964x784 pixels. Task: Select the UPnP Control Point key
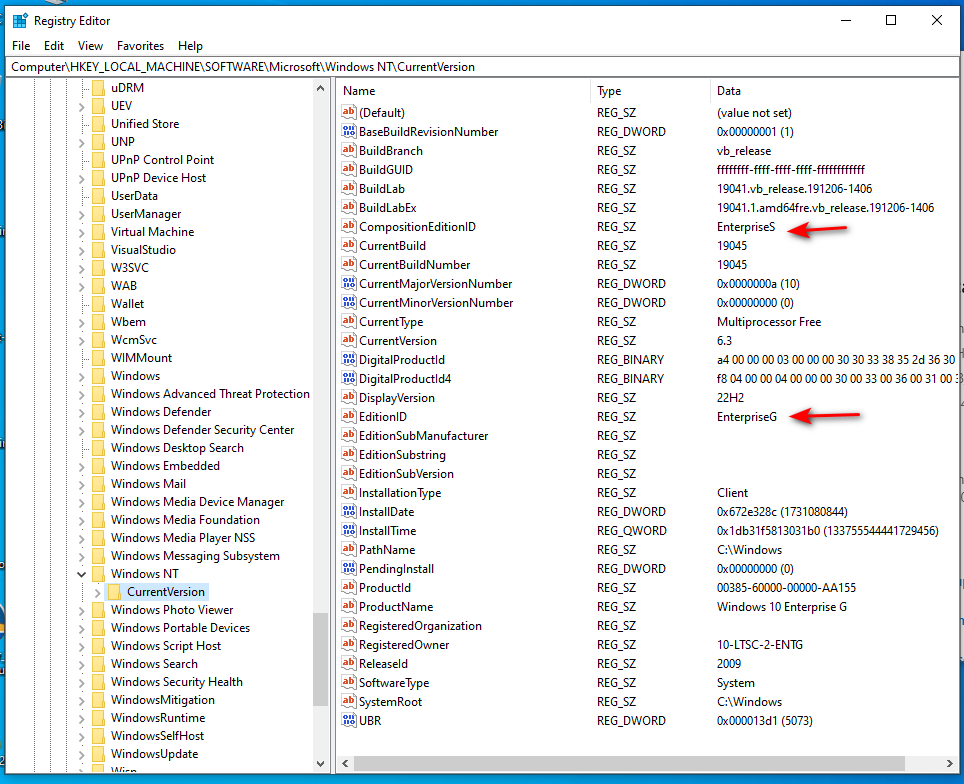pyautogui.click(x=162, y=160)
